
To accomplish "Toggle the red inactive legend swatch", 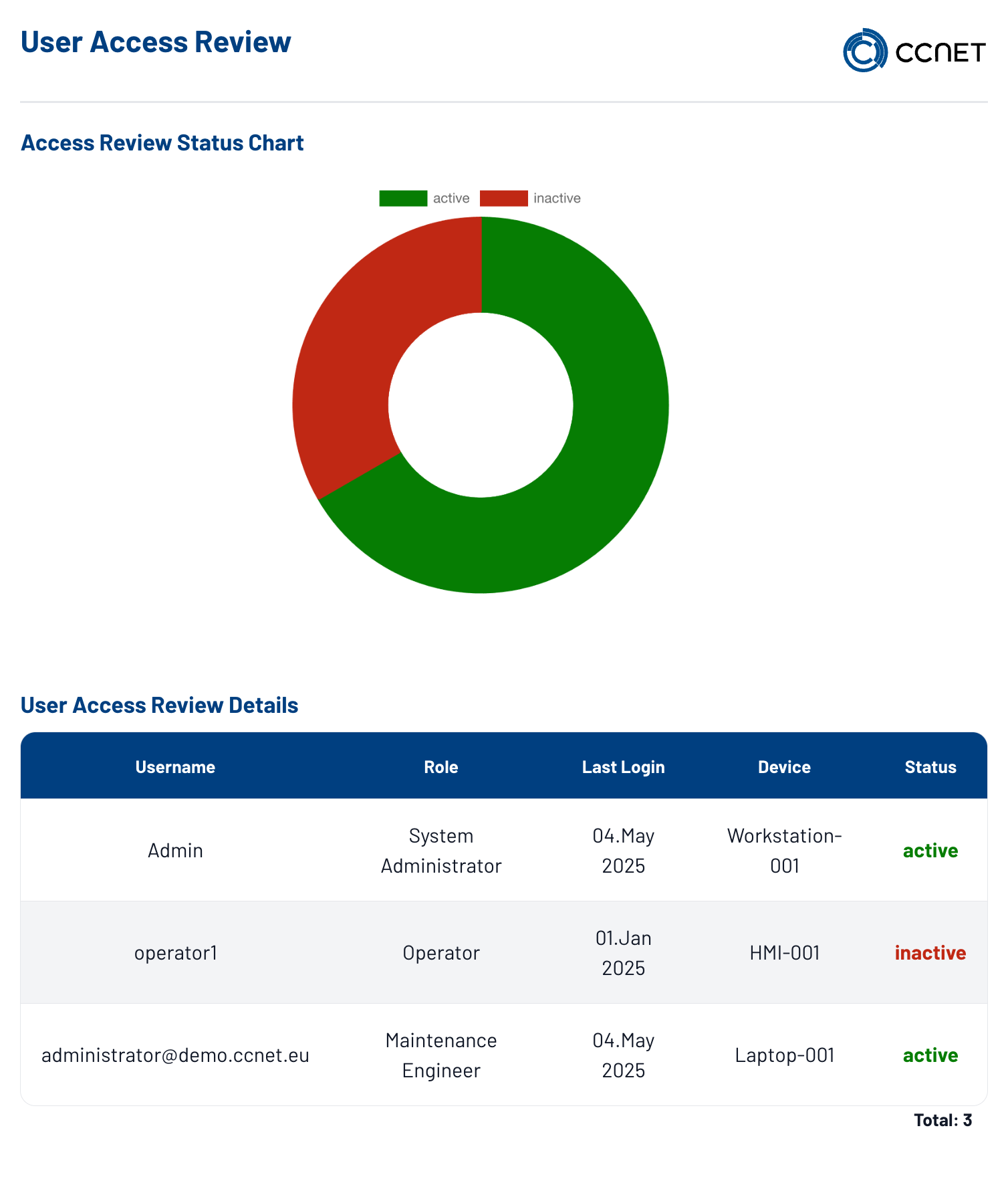I will (x=504, y=199).
